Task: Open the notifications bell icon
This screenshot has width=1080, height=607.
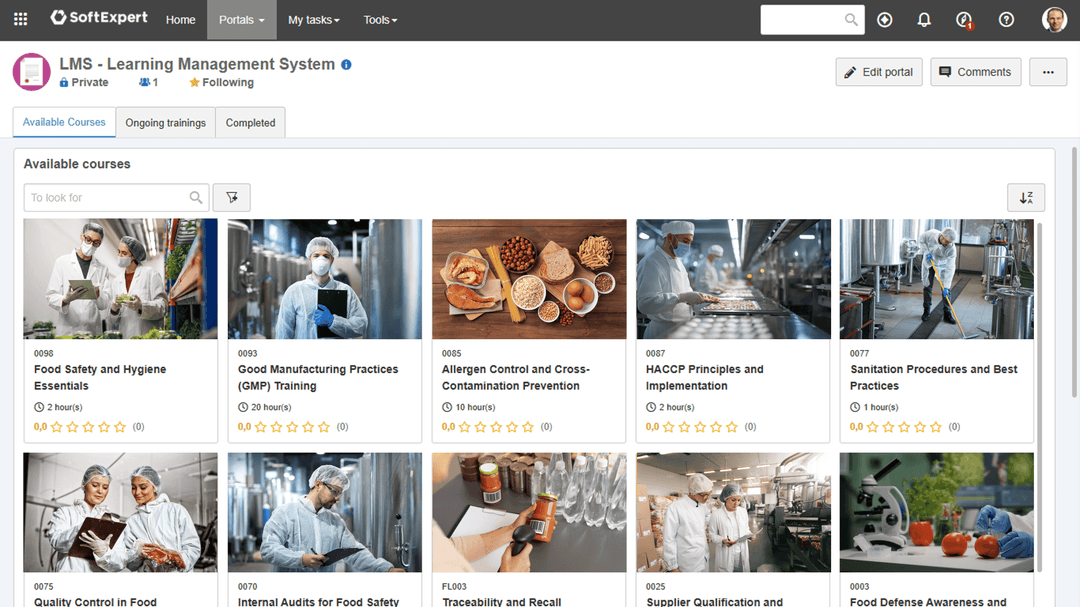Action: (x=924, y=20)
